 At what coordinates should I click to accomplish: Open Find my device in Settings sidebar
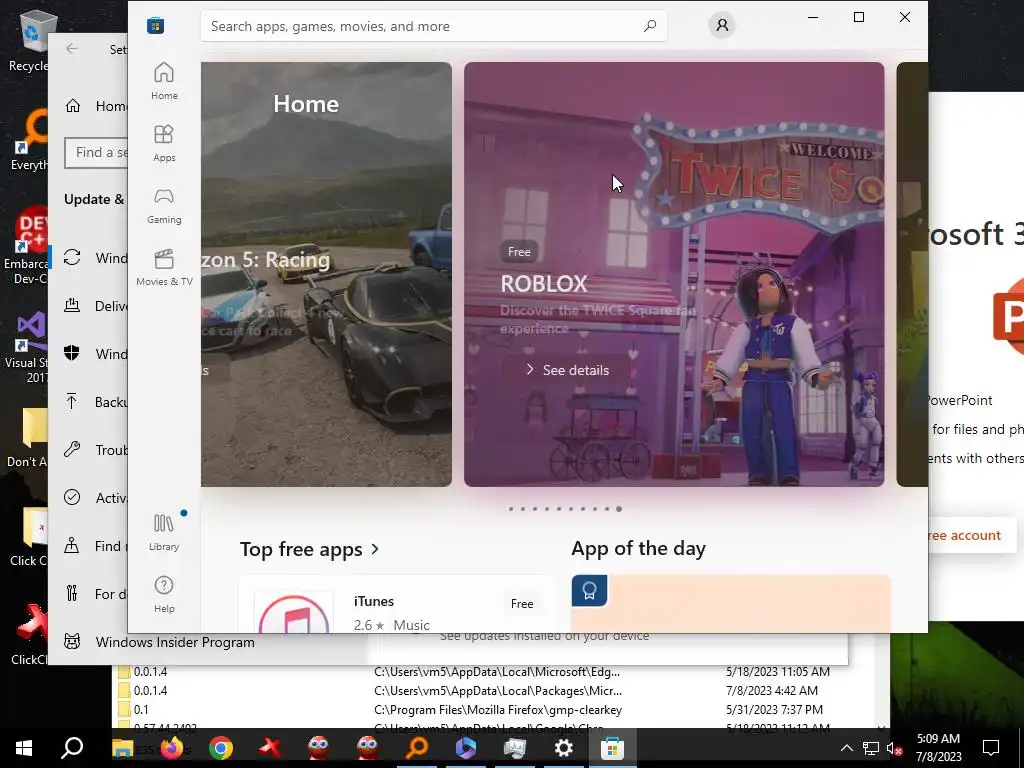click(x=95, y=546)
